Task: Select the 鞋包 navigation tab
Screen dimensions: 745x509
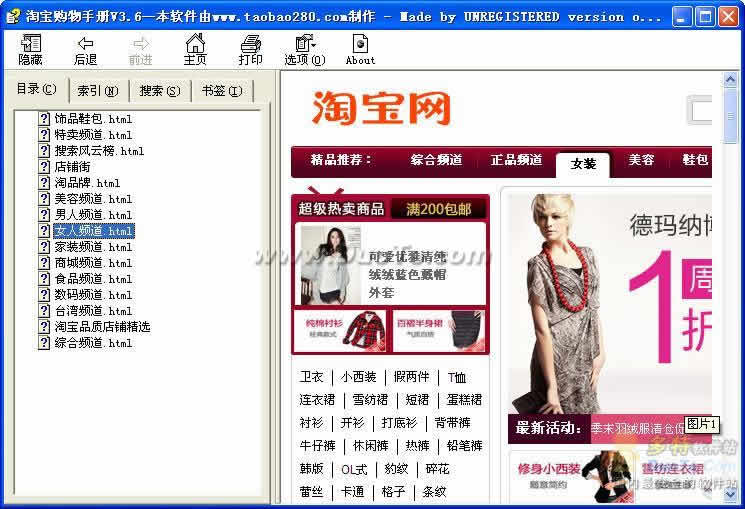Action: coord(695,160)
